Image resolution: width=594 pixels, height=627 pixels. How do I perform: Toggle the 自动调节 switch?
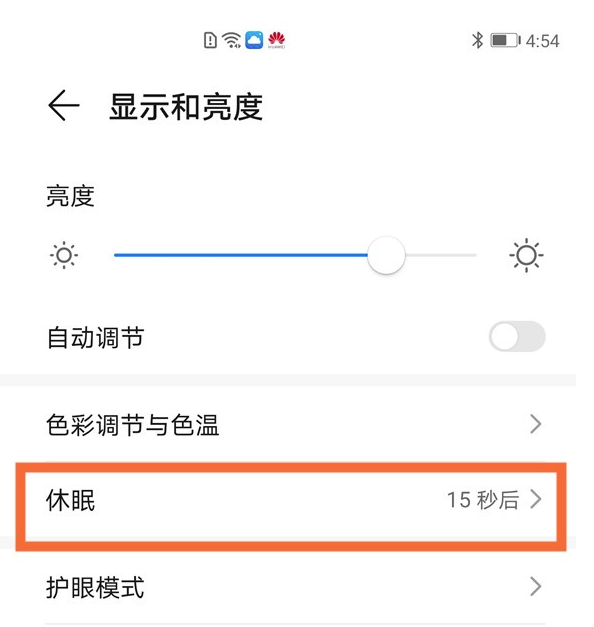517,336
